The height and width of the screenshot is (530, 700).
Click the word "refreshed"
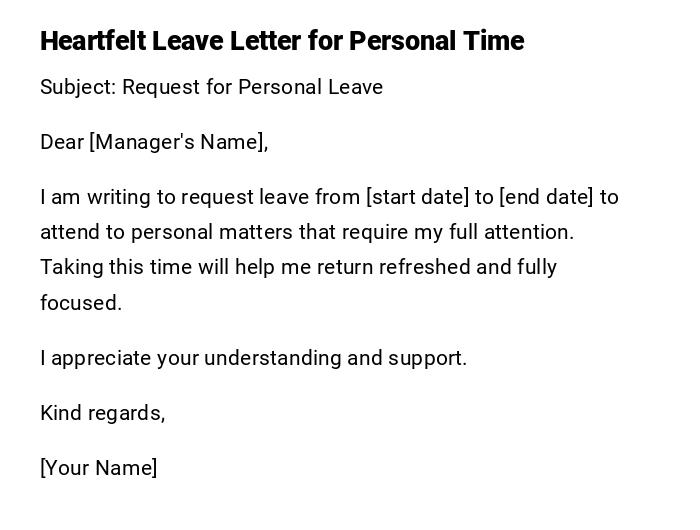(x=424, y=267)
